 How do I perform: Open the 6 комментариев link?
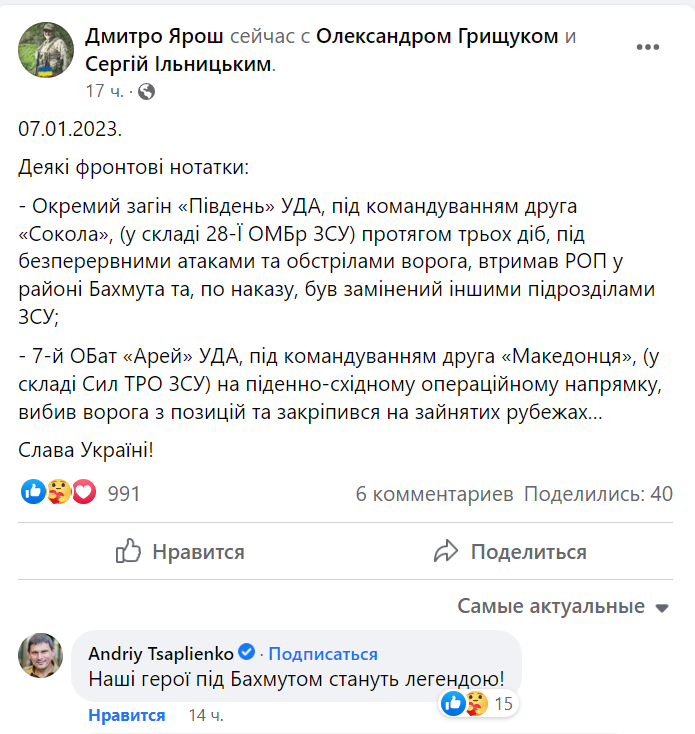click(434, 494)
